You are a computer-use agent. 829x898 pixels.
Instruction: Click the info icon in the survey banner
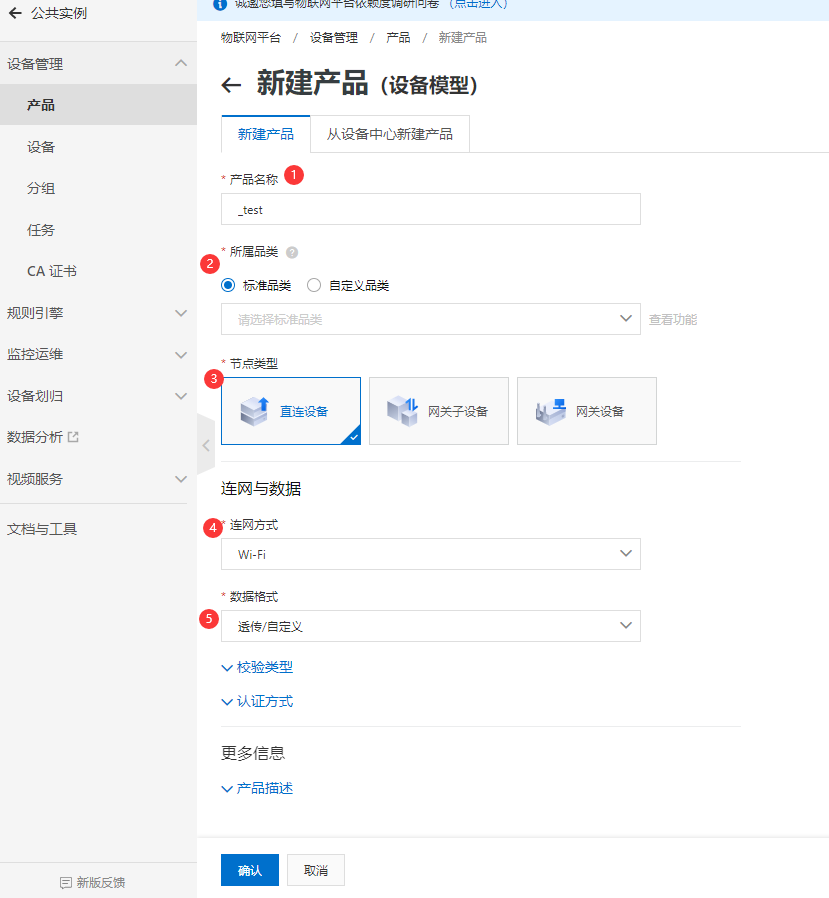[220, 6]
